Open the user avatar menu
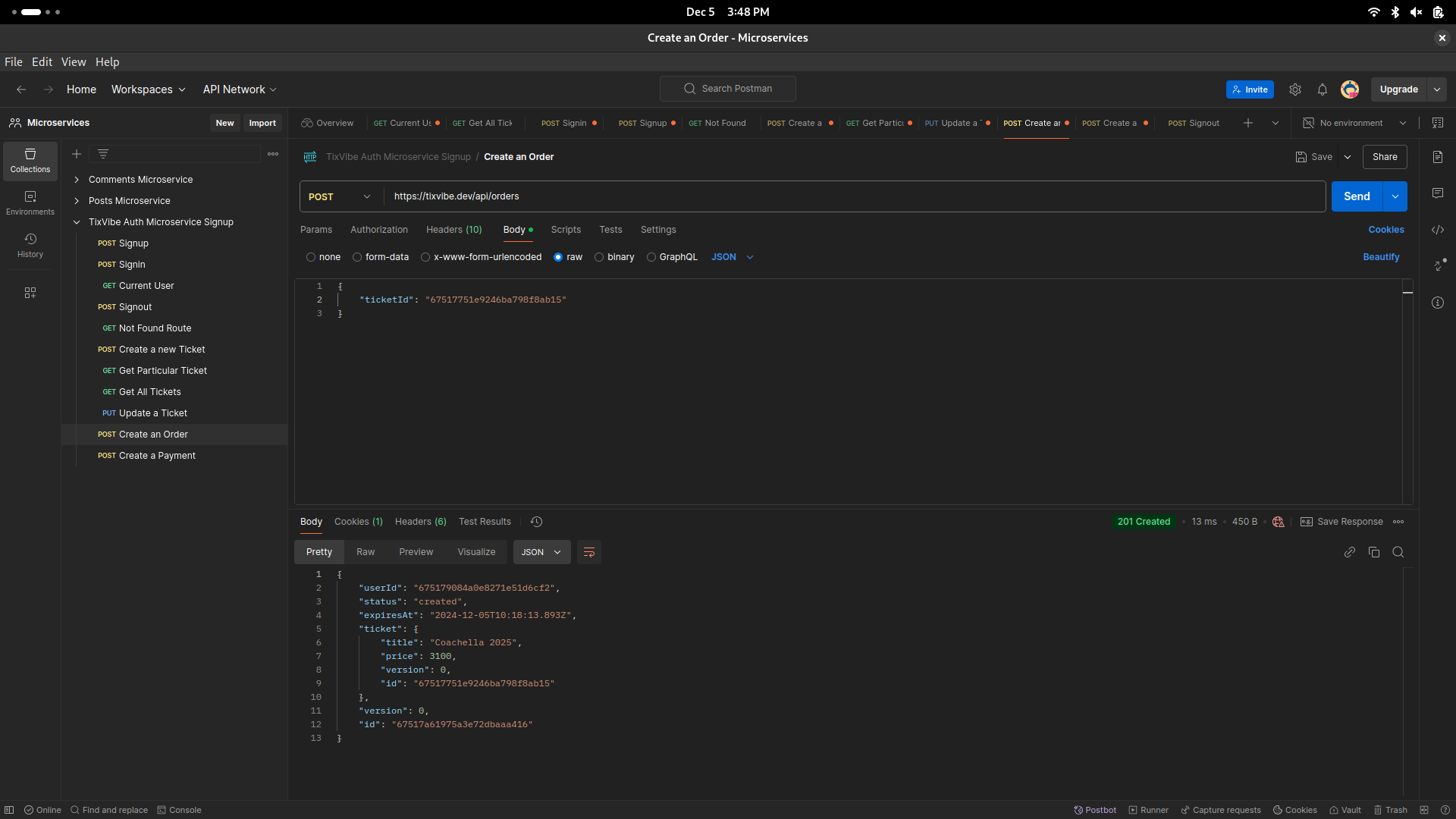The width and height of the screenshot is (1456, 819). (x=1350, y=89)
